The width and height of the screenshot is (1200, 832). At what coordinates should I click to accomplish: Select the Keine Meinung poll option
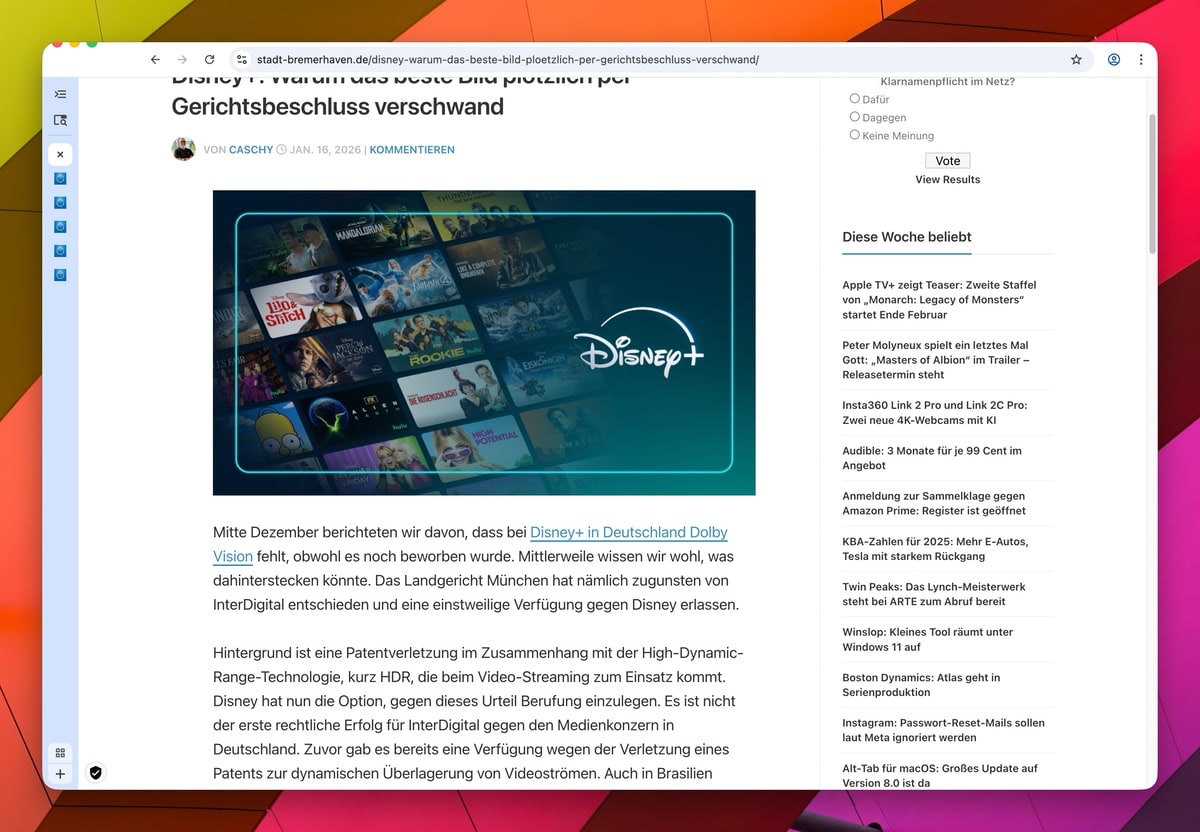[854, 135]
